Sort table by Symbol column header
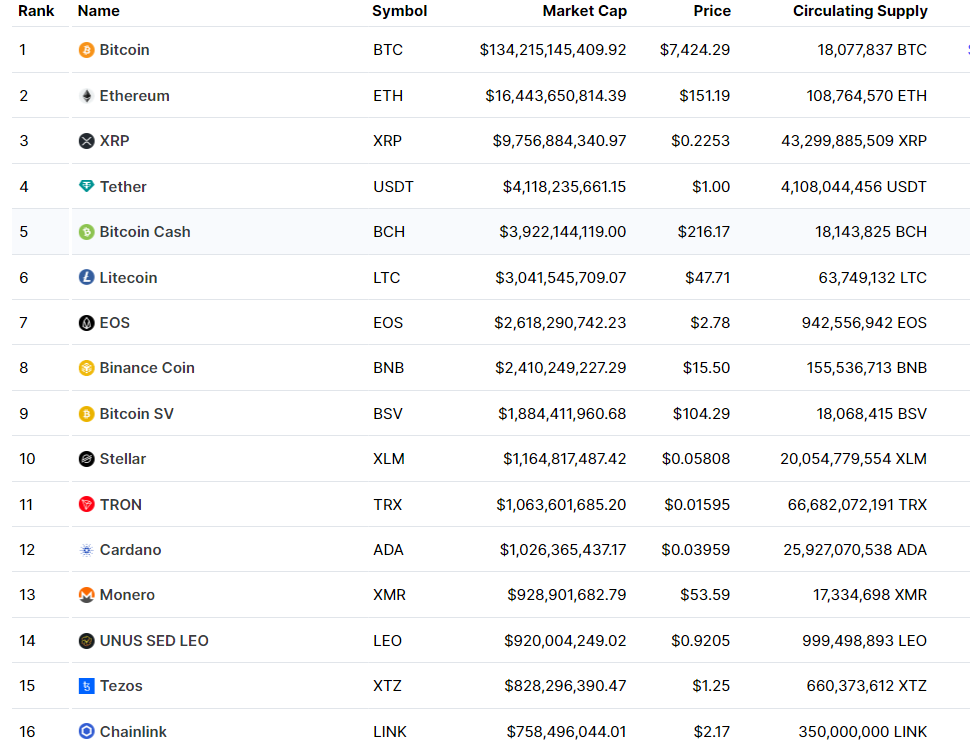The image size is (970, 747). click(400, 11)
